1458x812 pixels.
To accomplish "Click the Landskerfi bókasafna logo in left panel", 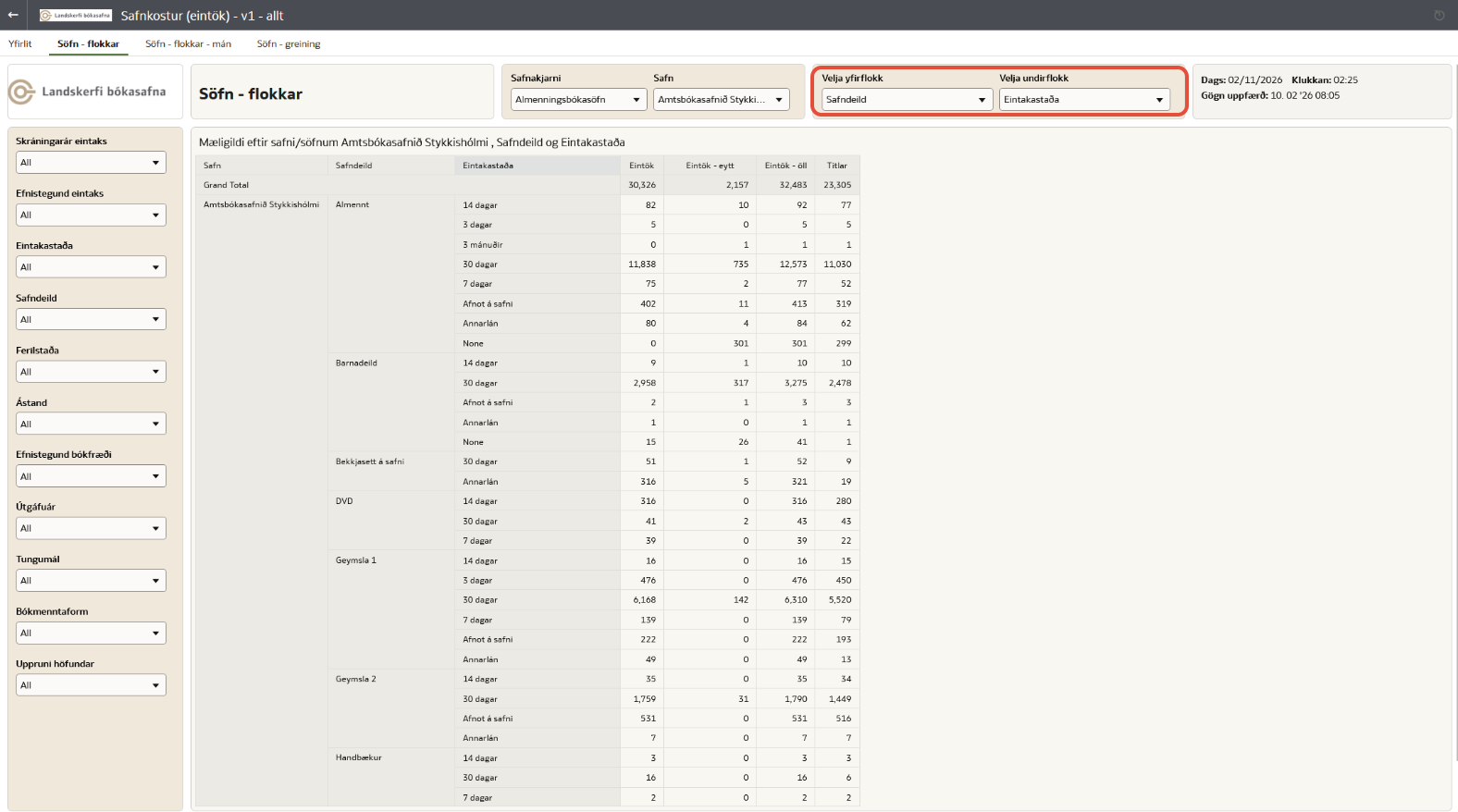I will (x=89, y=92).
